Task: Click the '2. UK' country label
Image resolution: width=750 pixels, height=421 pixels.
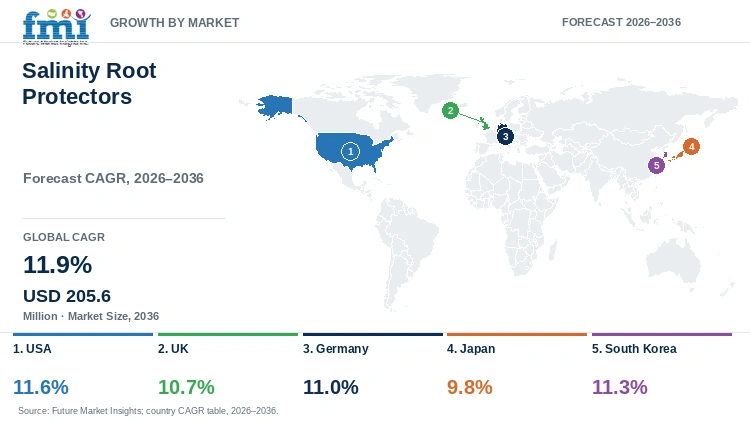Action: [173, 349]
